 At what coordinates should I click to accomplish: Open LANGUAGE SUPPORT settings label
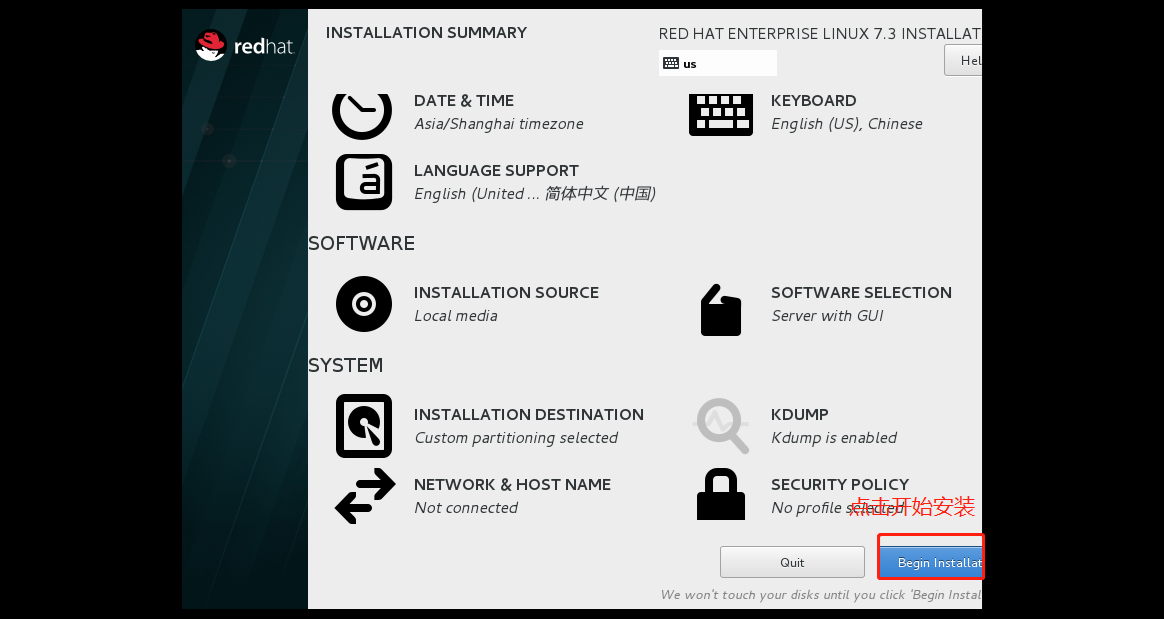(x=496, y=171)
